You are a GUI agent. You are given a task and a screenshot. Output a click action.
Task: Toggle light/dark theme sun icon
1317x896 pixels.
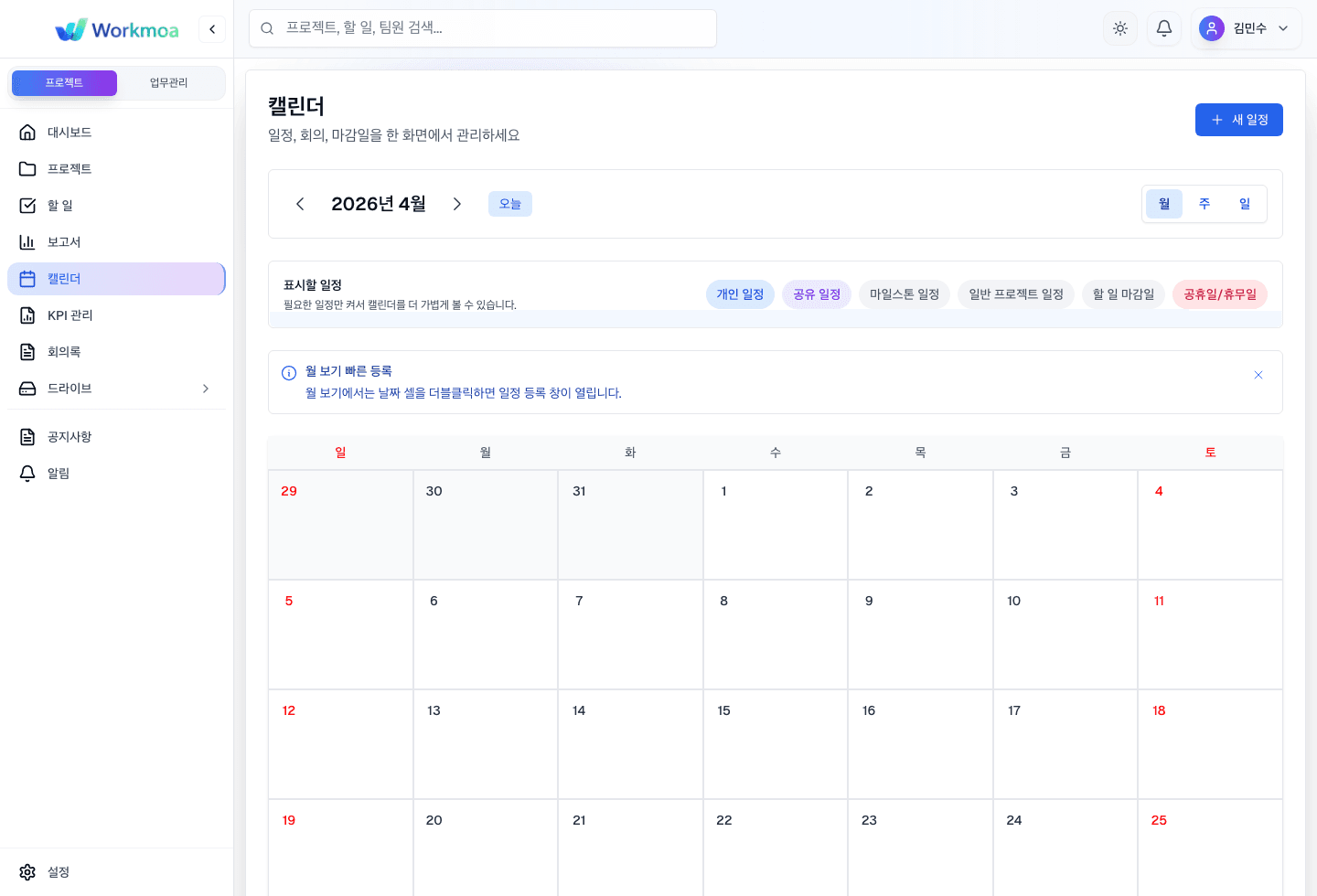click(1120, 28)
